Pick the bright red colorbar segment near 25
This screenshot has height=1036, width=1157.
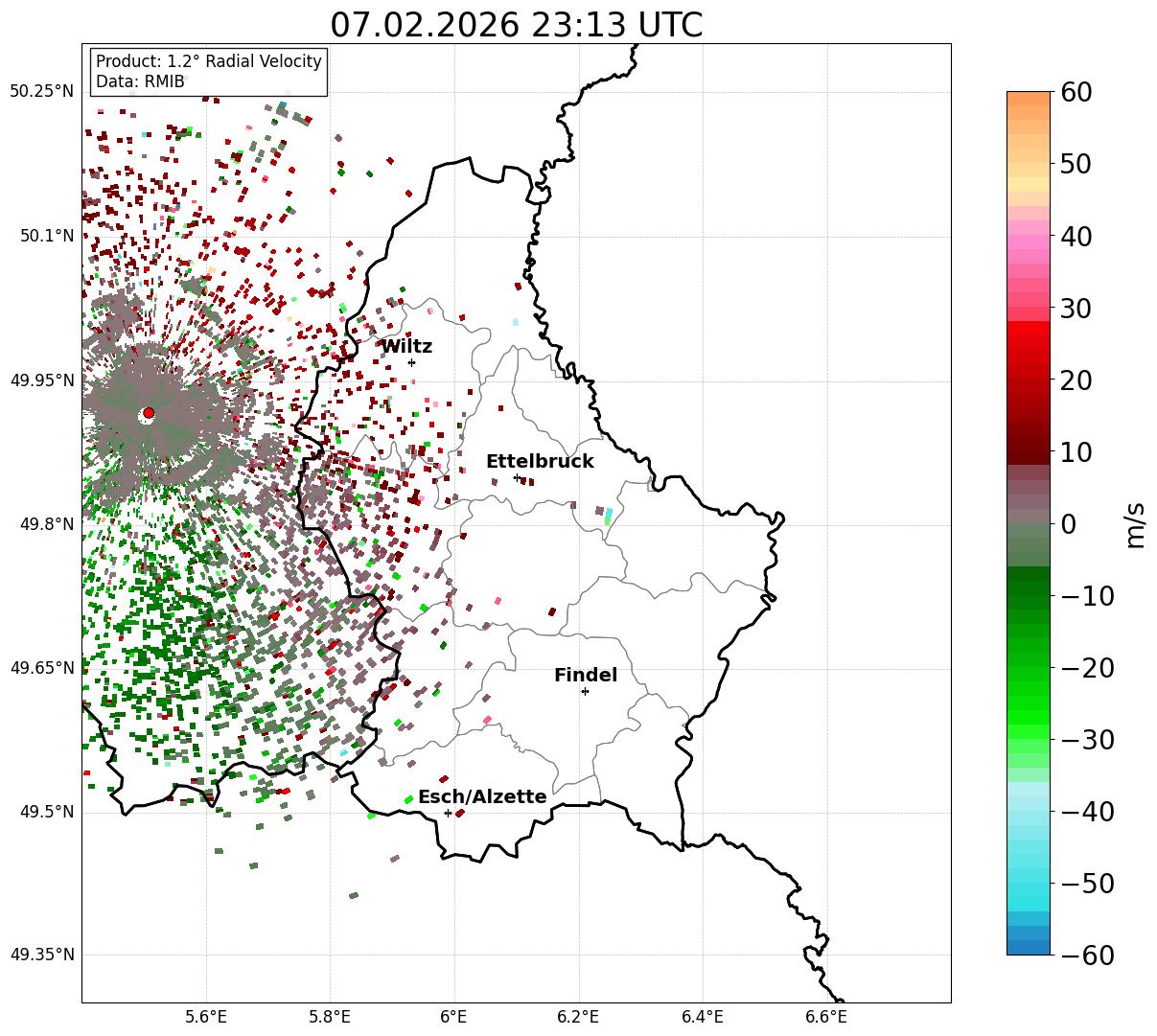pos(1029,343)
